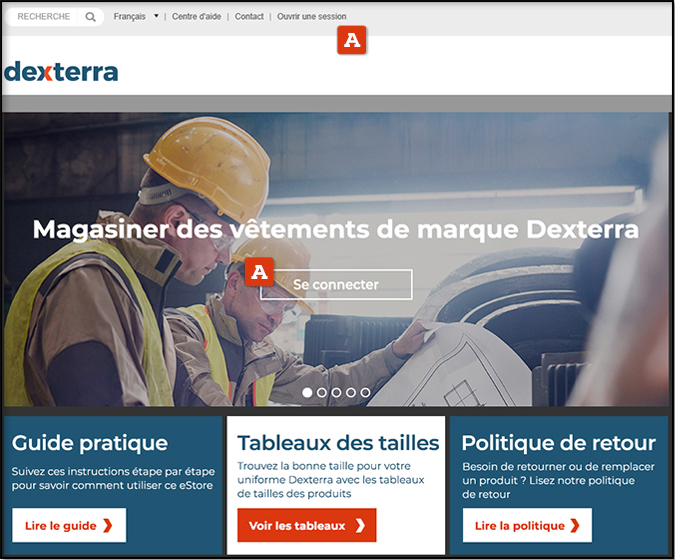Select the third carousel slide dot
The image size is (675, 560).
(336, 393)
